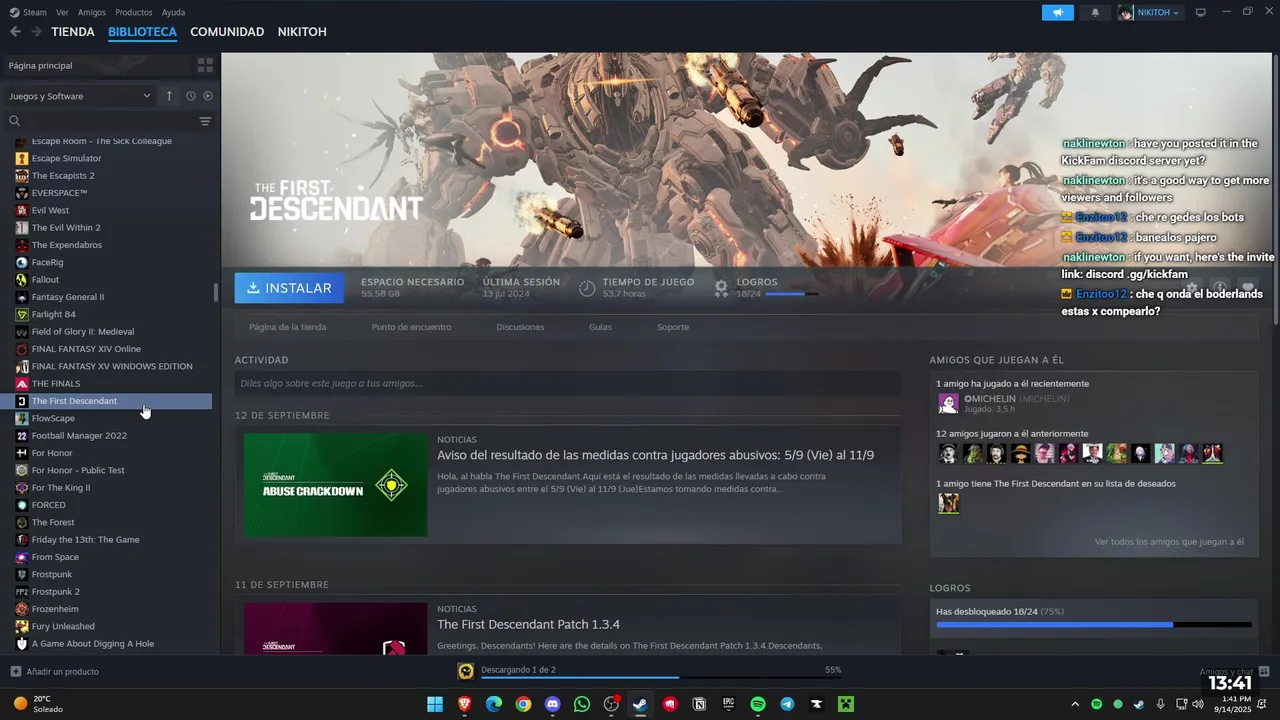Open the Abuse Crackdown news thumbnail
1280x720 pixels.
[x=335, y=485]
